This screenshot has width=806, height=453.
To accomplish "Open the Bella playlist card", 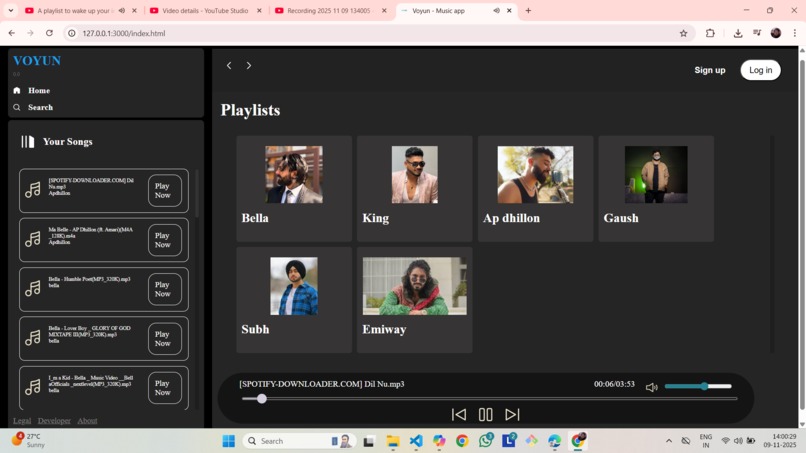I will click(x=294, y=189).
